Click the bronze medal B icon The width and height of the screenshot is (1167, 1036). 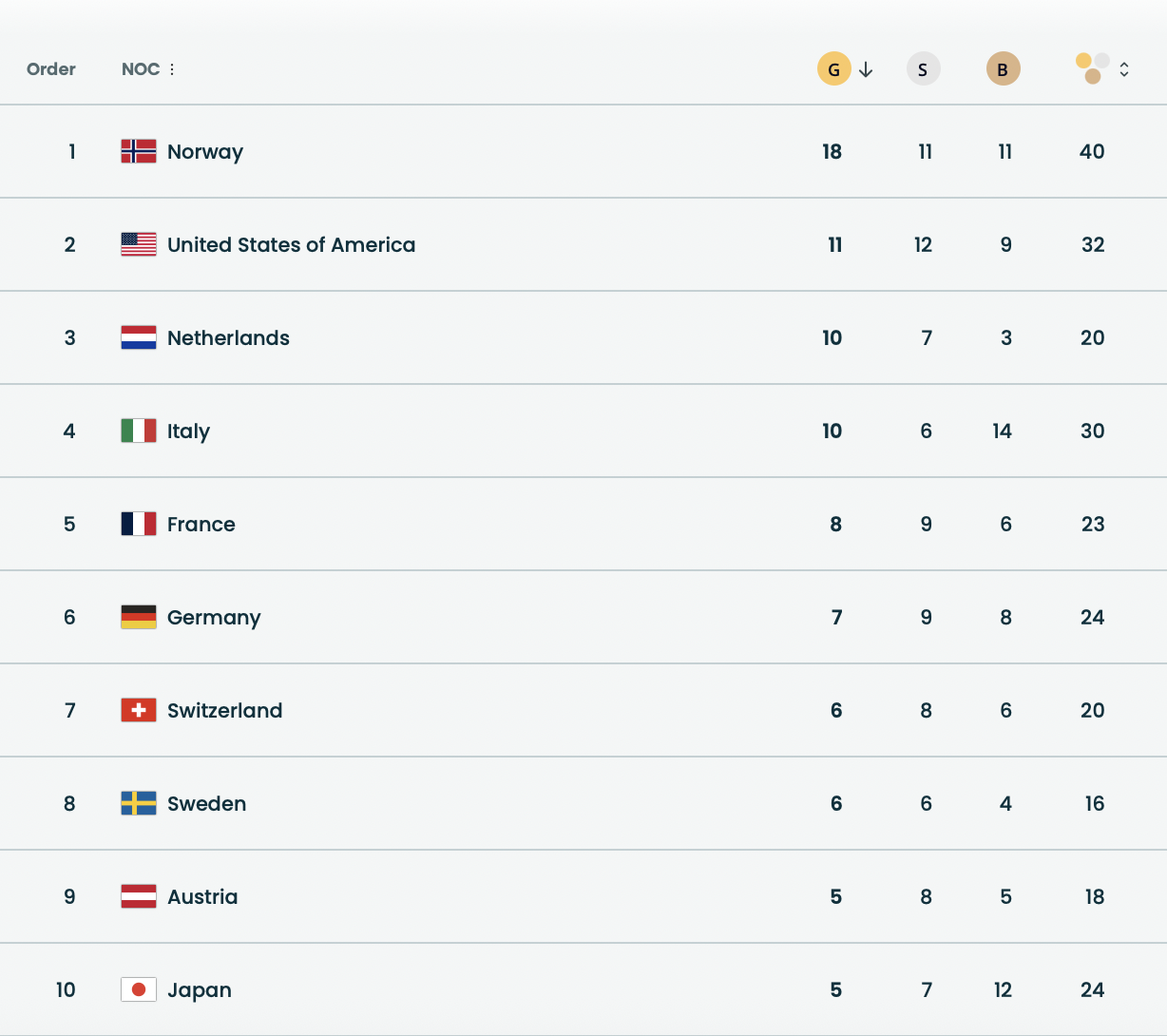(x=1003, y=69)
